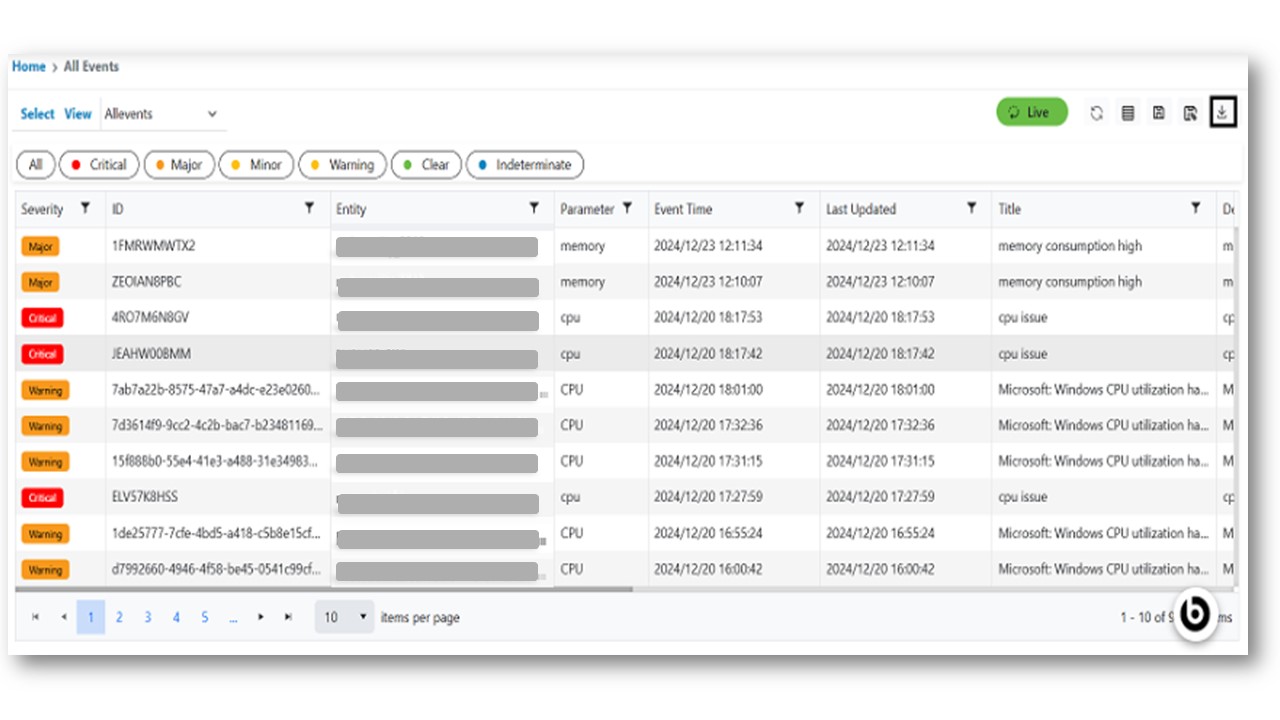This screenshot has width=1280, height=720.
Task: Open the Severity column filter icon
Action: click(x=85, y=208)
